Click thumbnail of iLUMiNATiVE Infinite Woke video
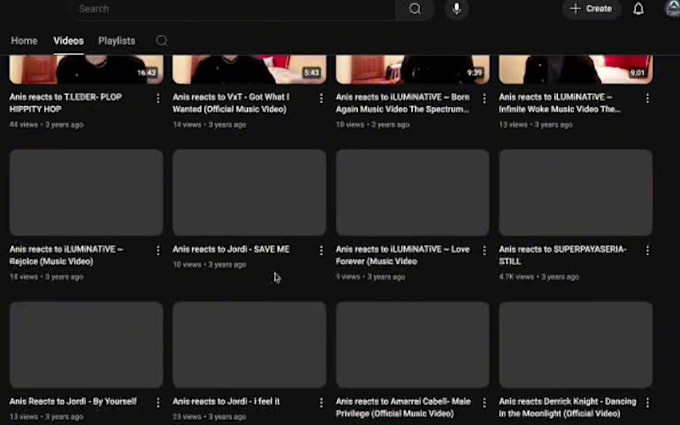The image size is (680, 425). pyautogui.click(x=575, y=69)
